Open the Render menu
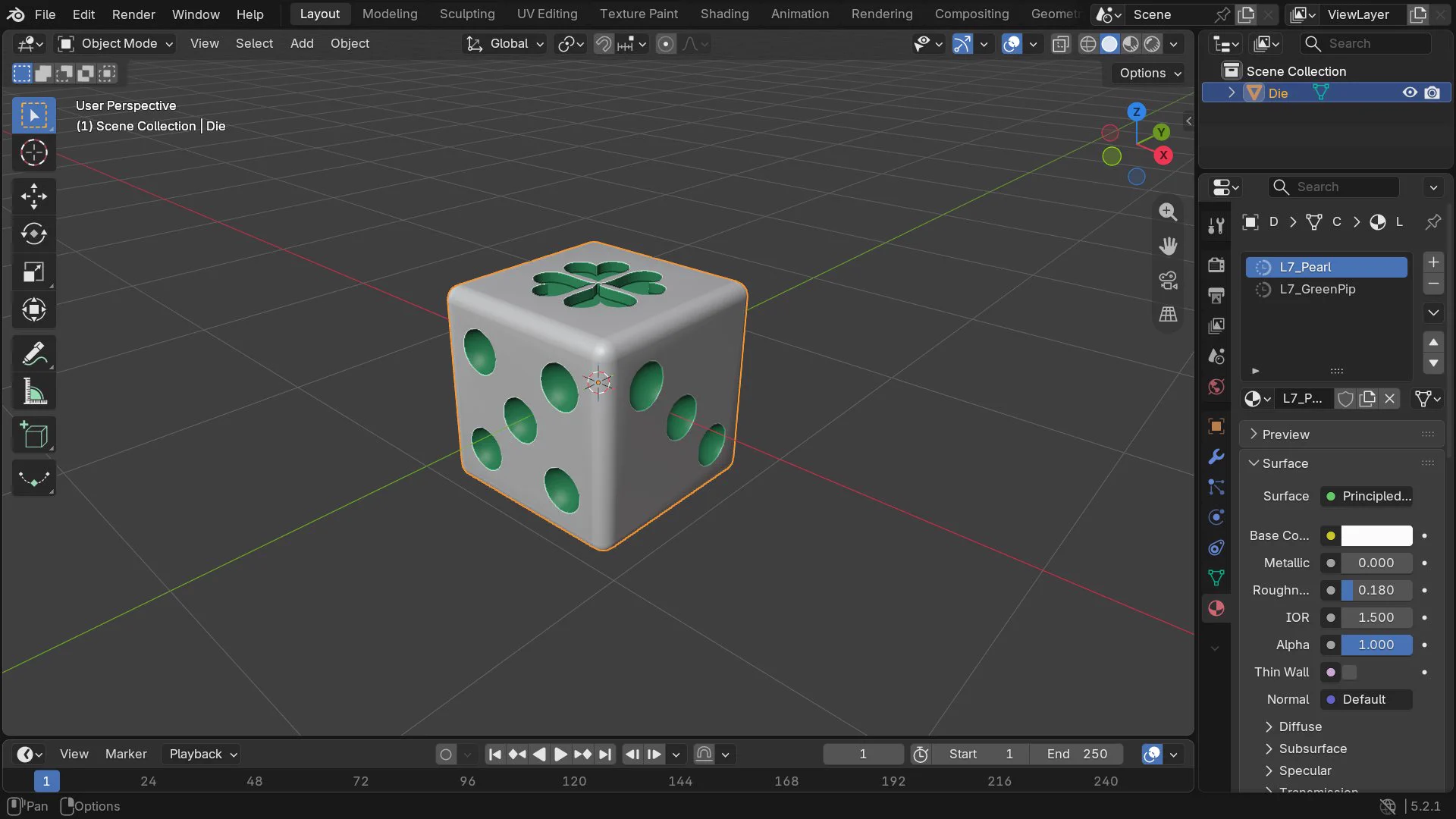 [133, 14]
